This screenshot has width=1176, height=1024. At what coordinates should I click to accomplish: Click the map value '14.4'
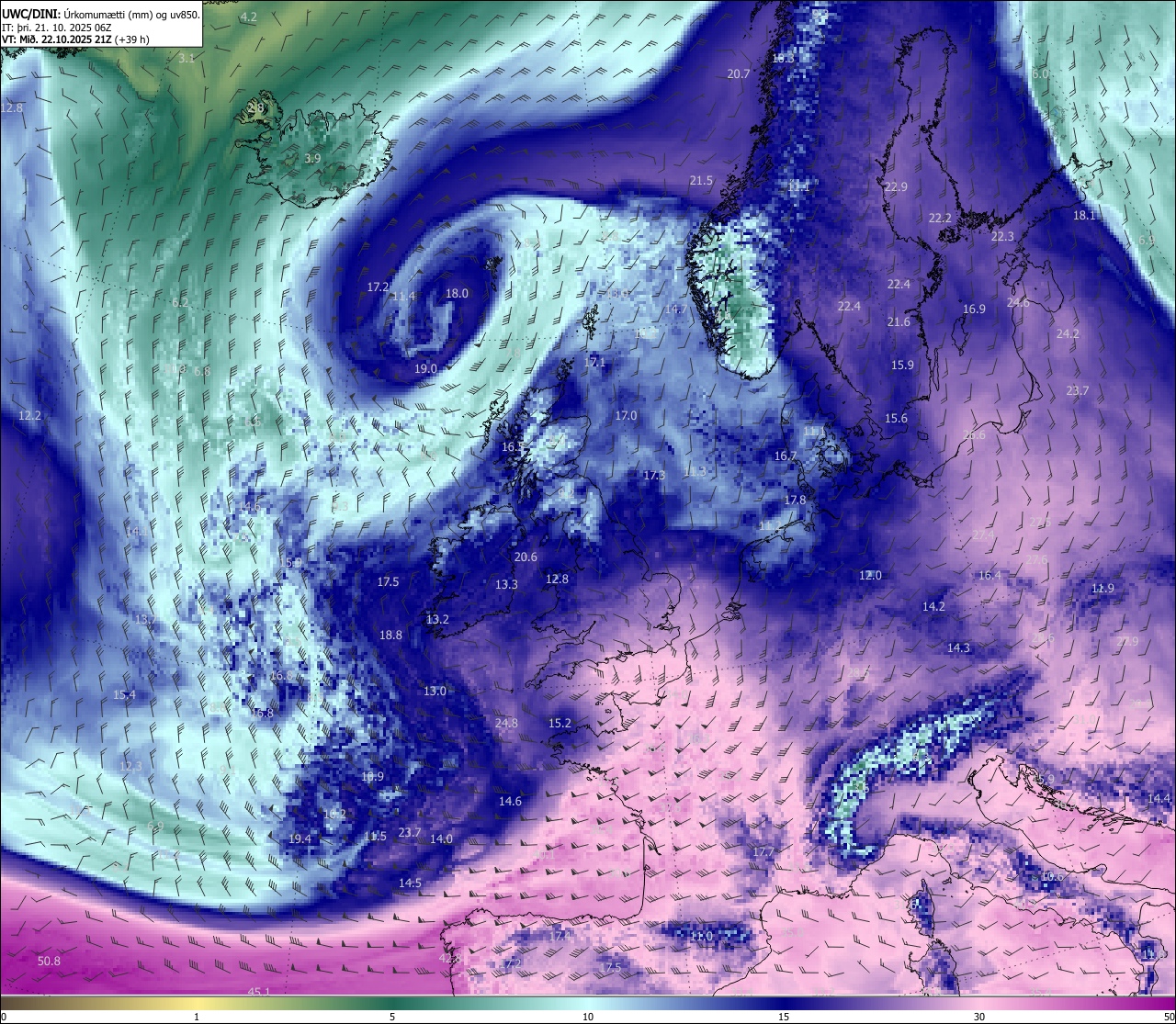(1159, 798)
